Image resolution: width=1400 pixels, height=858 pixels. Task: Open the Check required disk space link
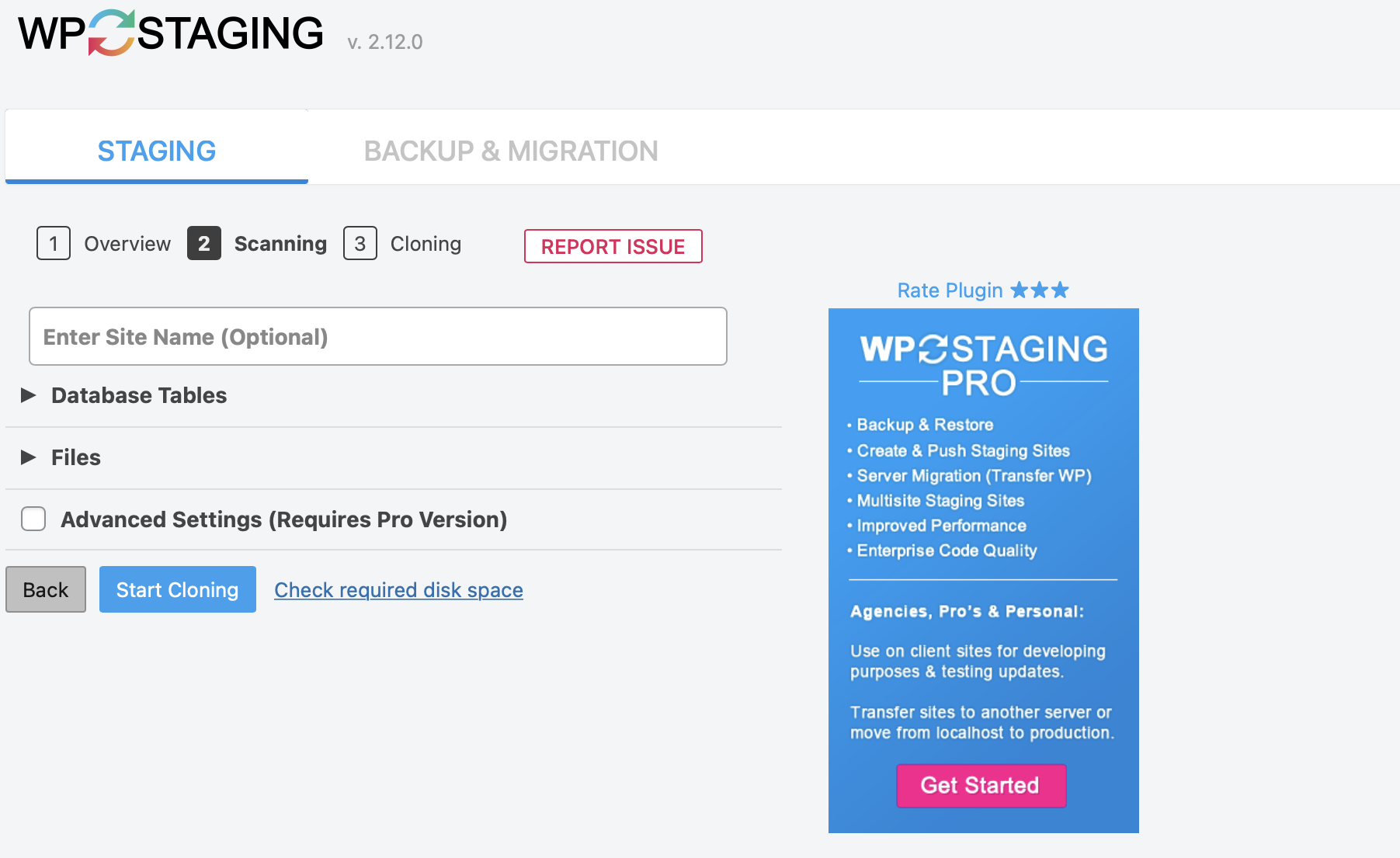click(x=398, y=589)
